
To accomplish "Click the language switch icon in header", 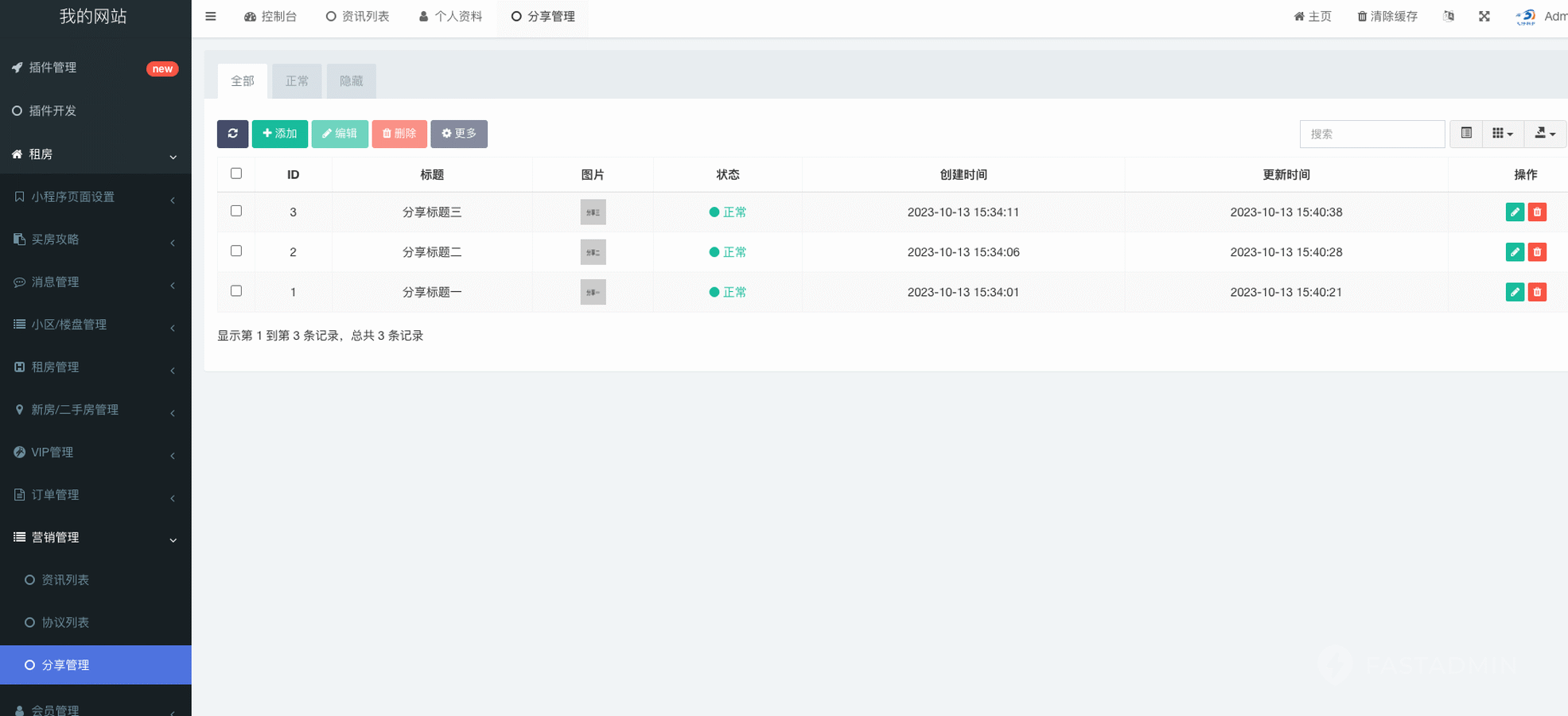I will (1448, 17).
